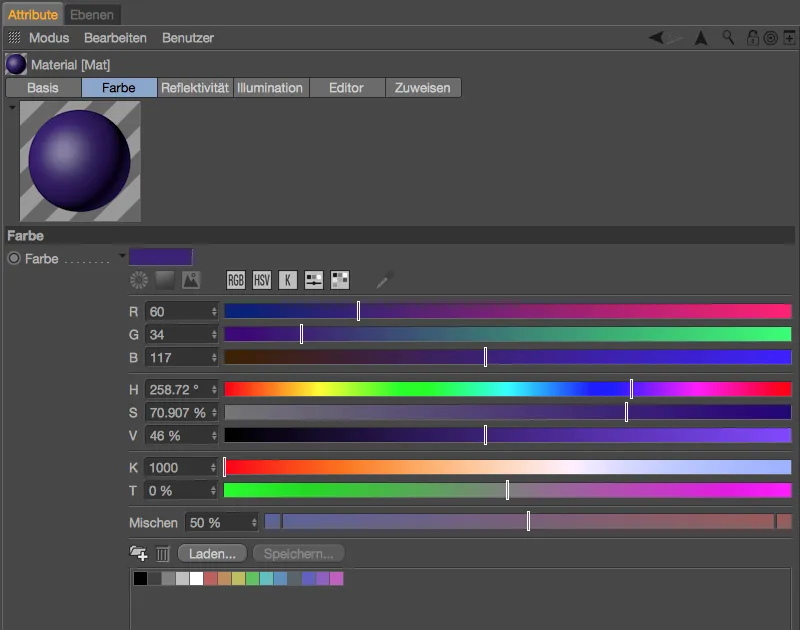Click the G green channel slider

point(508,334)
